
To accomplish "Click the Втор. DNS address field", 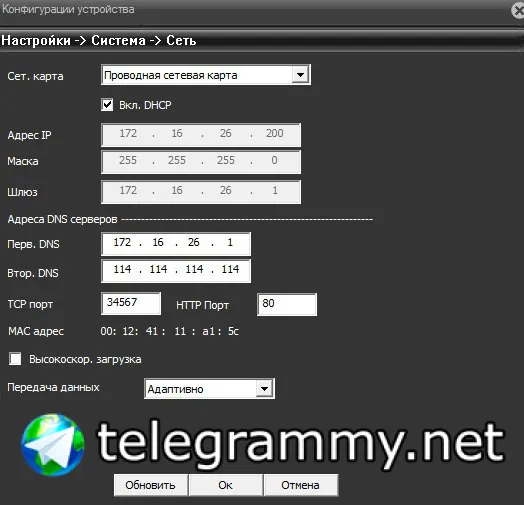I will [176, 271].
